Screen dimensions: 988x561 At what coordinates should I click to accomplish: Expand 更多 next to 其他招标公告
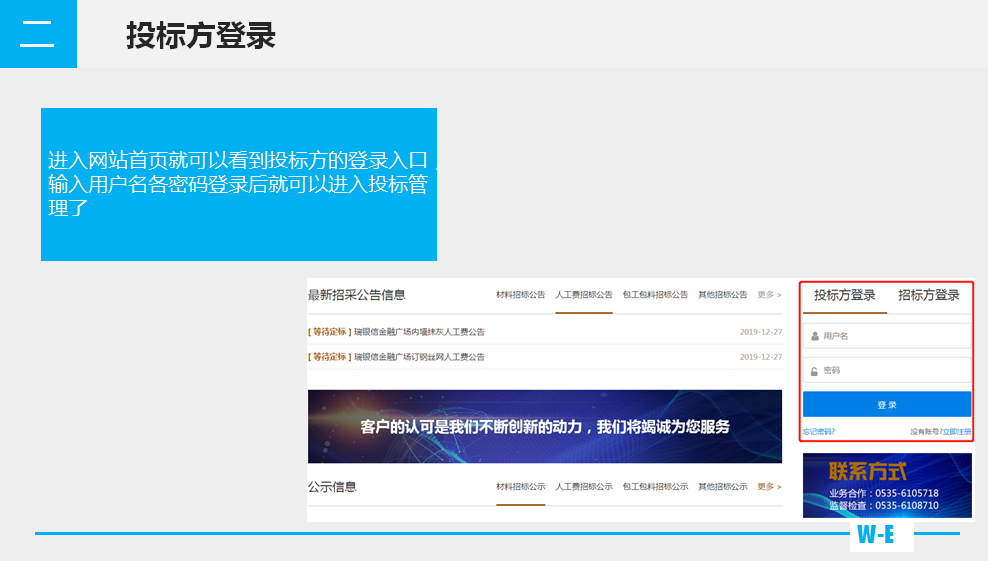pos(769,295)
